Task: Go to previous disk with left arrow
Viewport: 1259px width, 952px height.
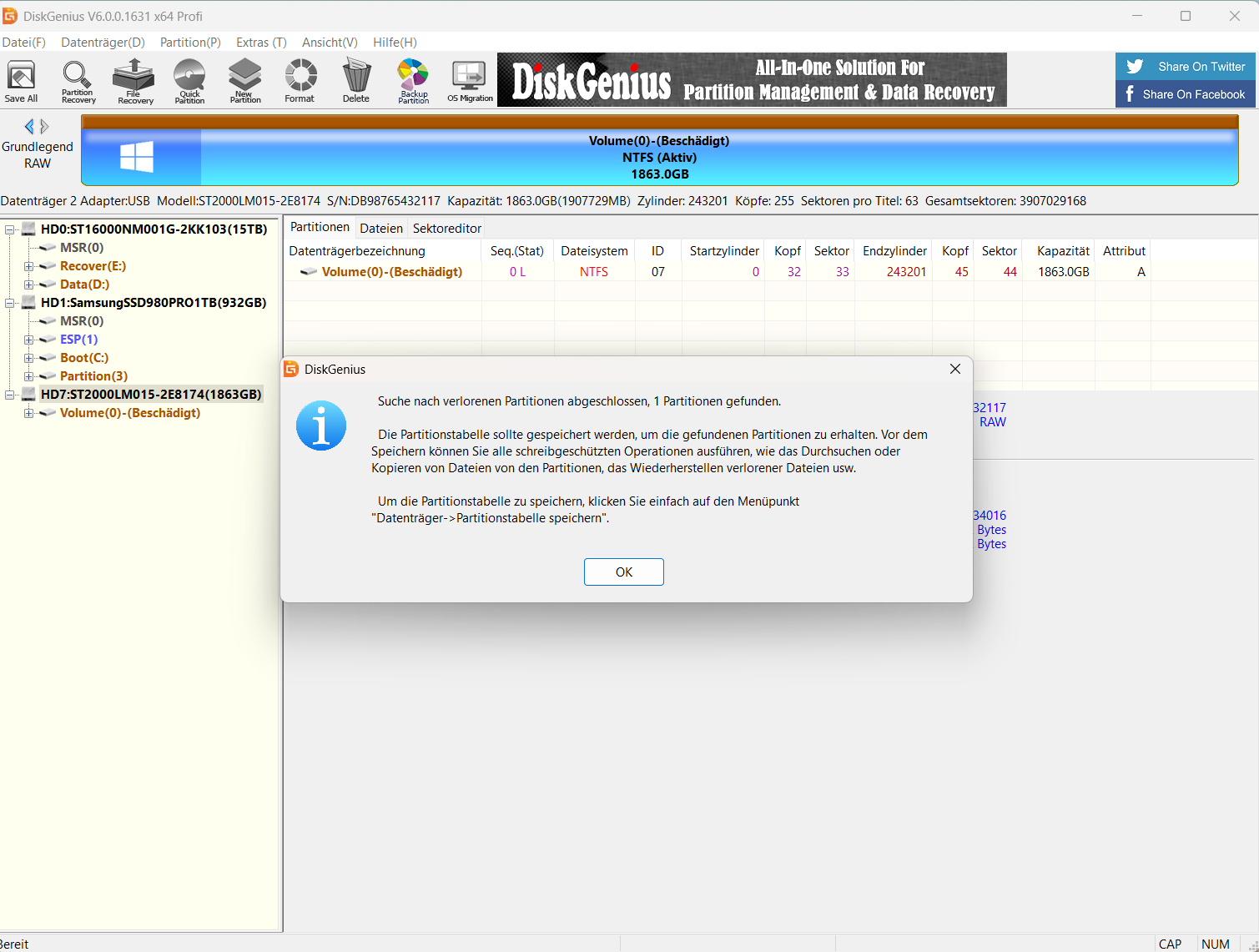Action: click(x=29, y=127)
